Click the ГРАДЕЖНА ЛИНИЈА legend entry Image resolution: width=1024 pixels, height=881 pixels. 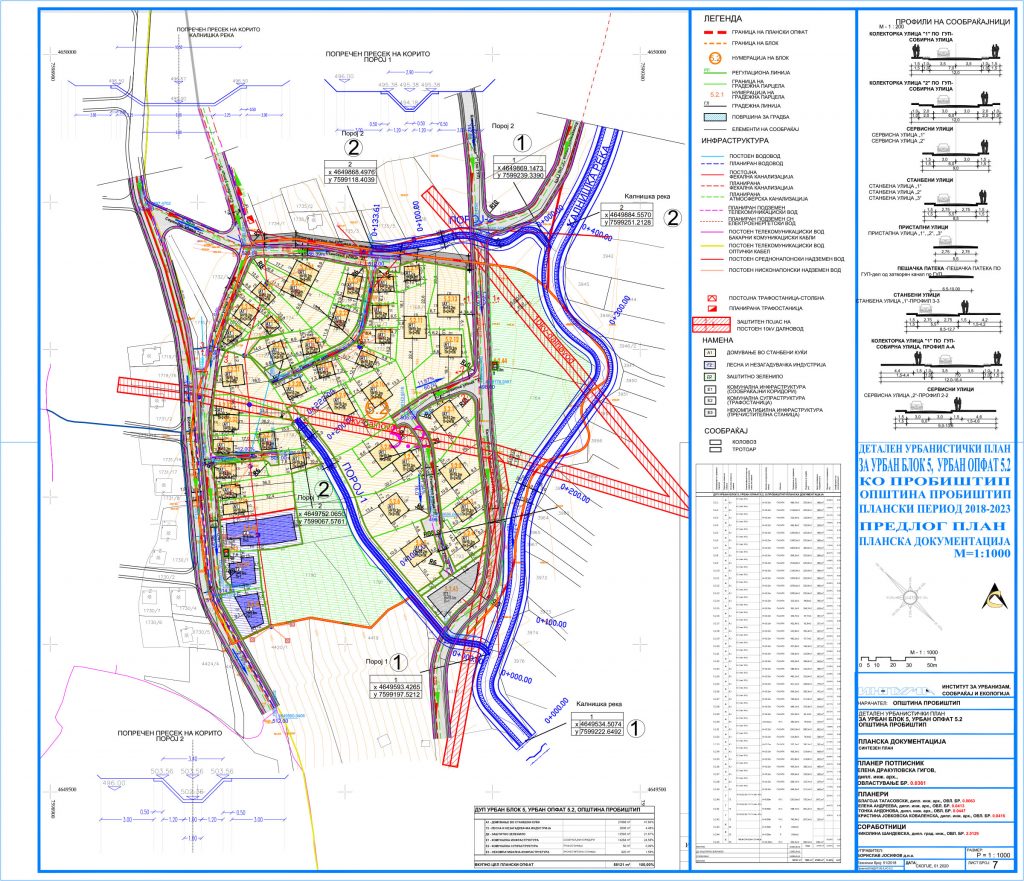(x=756, y=106)
